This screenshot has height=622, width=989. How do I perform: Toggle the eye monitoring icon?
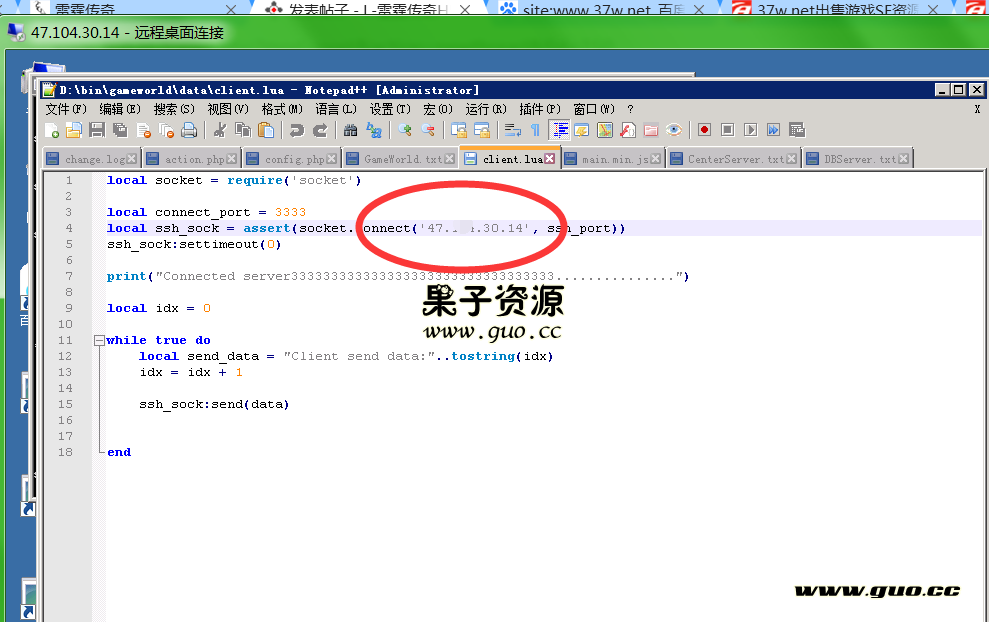tap(674, 130)
